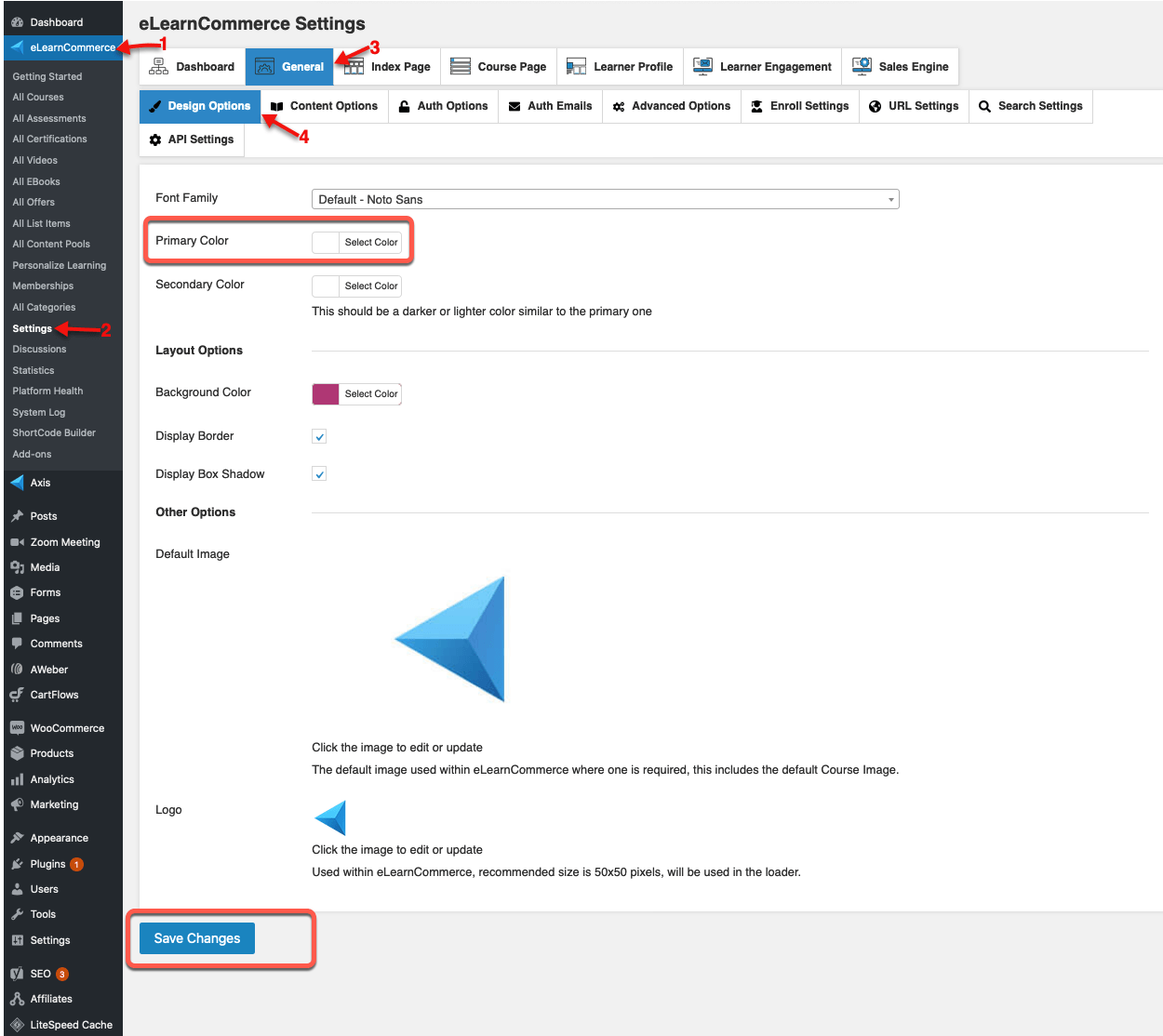Click the small Logo image to update

(x=330, y=818)
